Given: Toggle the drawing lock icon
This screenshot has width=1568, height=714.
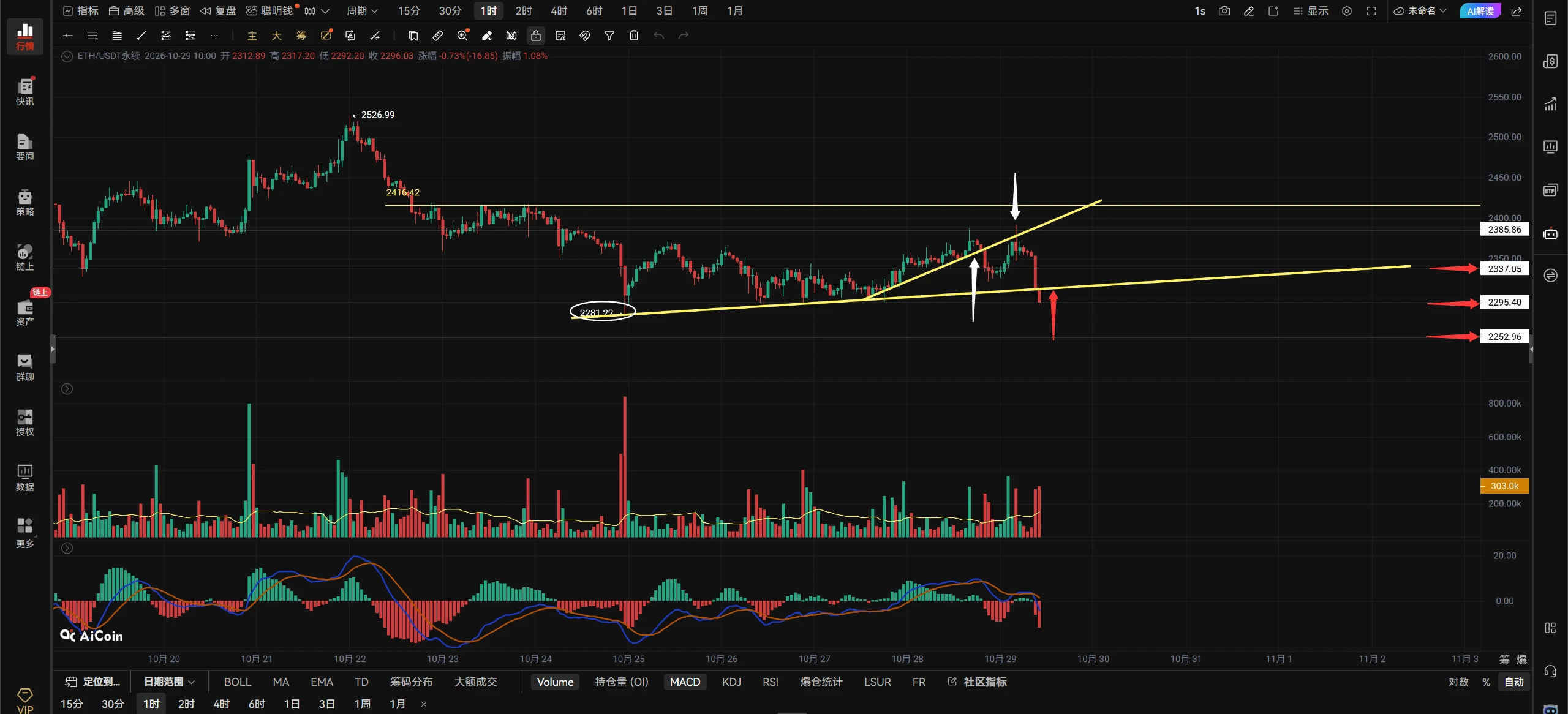Looking at the screenshot, I should click(536, 36).
